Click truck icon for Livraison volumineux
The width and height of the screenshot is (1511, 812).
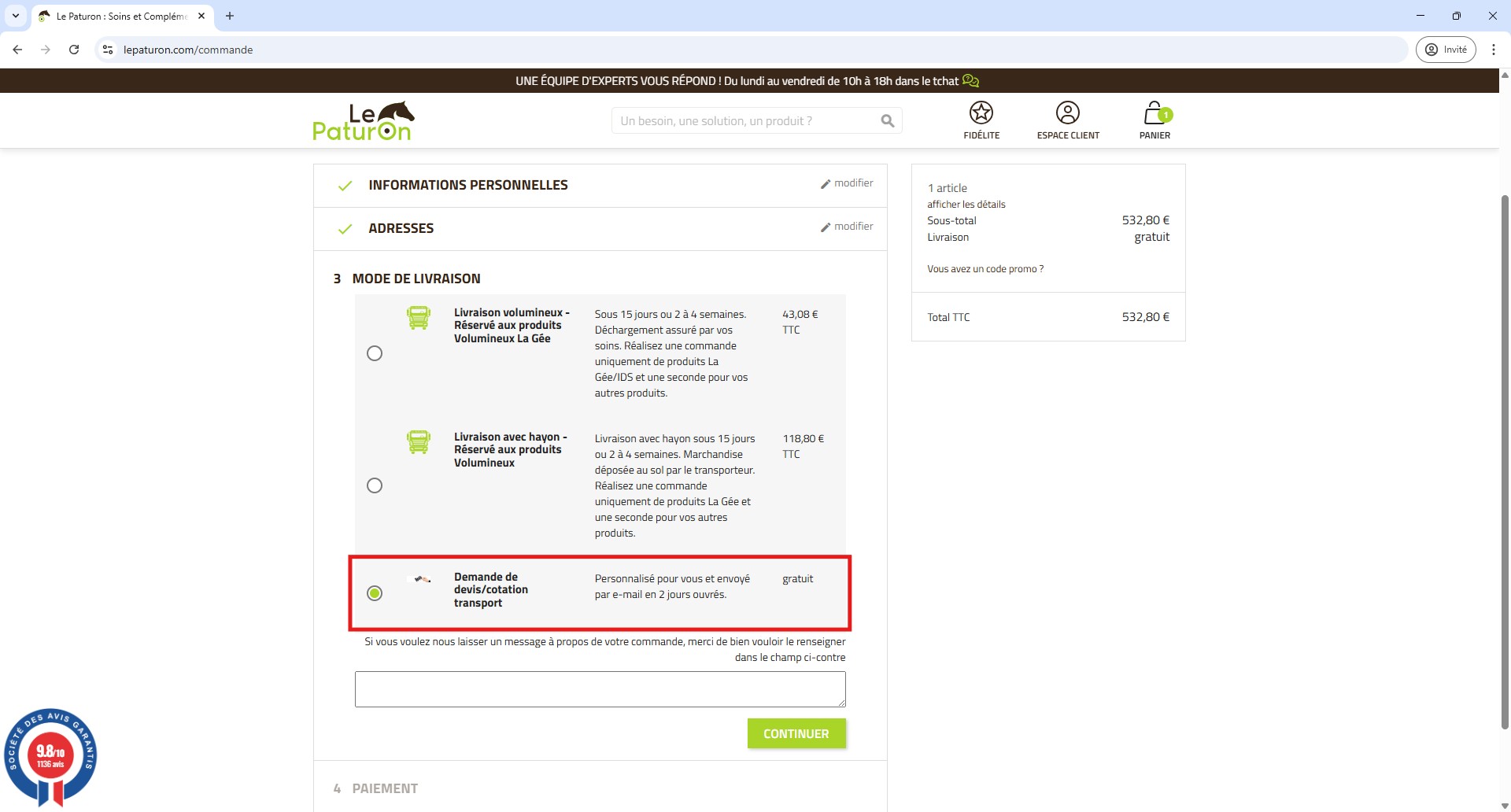[419, 318]
